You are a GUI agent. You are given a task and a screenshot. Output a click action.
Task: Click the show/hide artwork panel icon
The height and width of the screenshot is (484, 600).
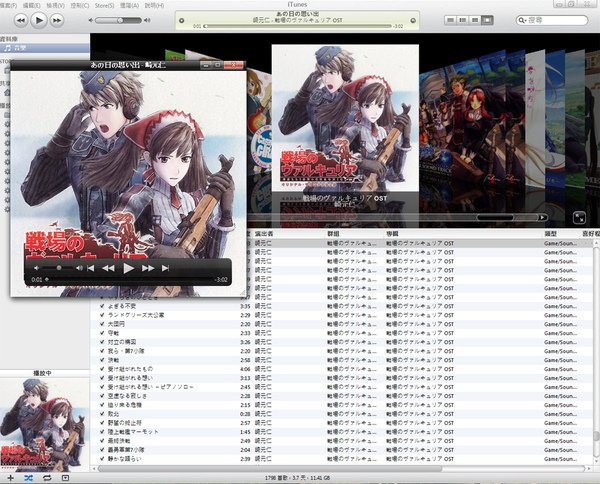(65, 477)
